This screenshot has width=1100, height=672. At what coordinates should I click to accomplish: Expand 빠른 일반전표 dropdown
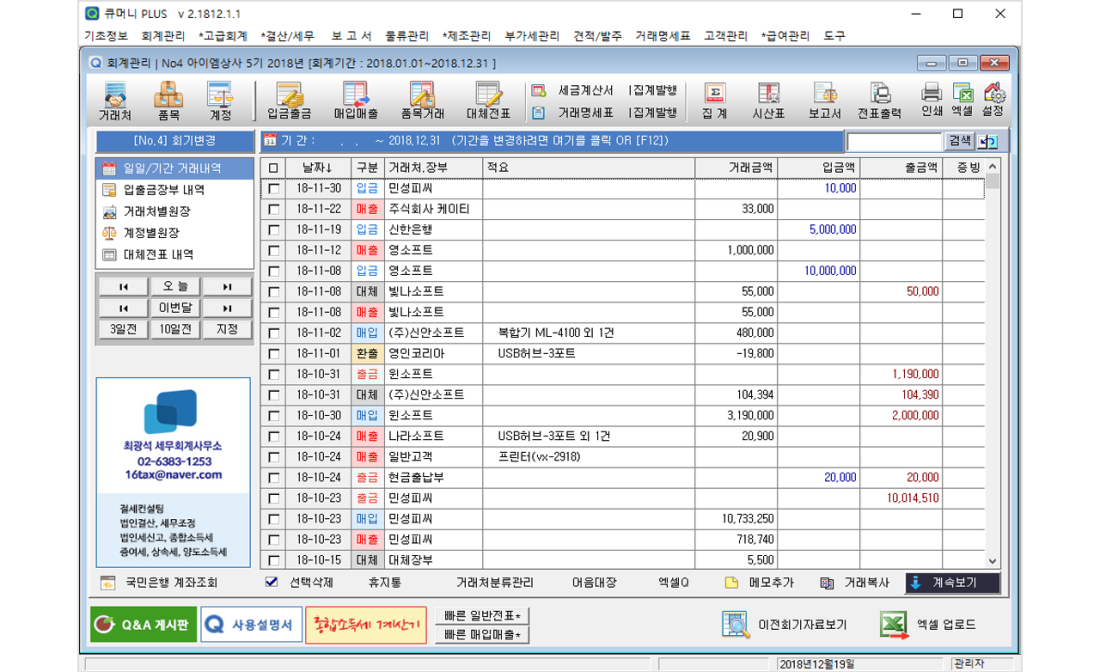[x=482, y=616]
